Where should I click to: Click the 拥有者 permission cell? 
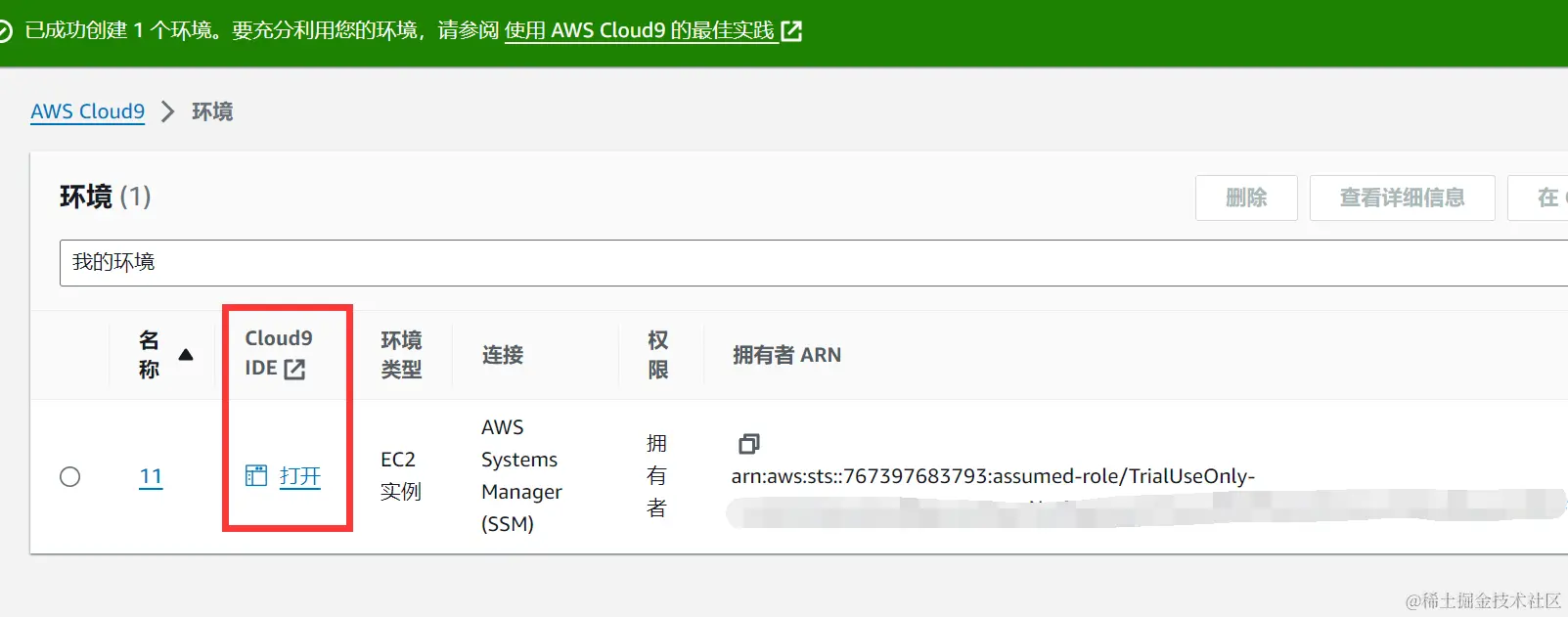pyautogui.click(x=657, y=476)
